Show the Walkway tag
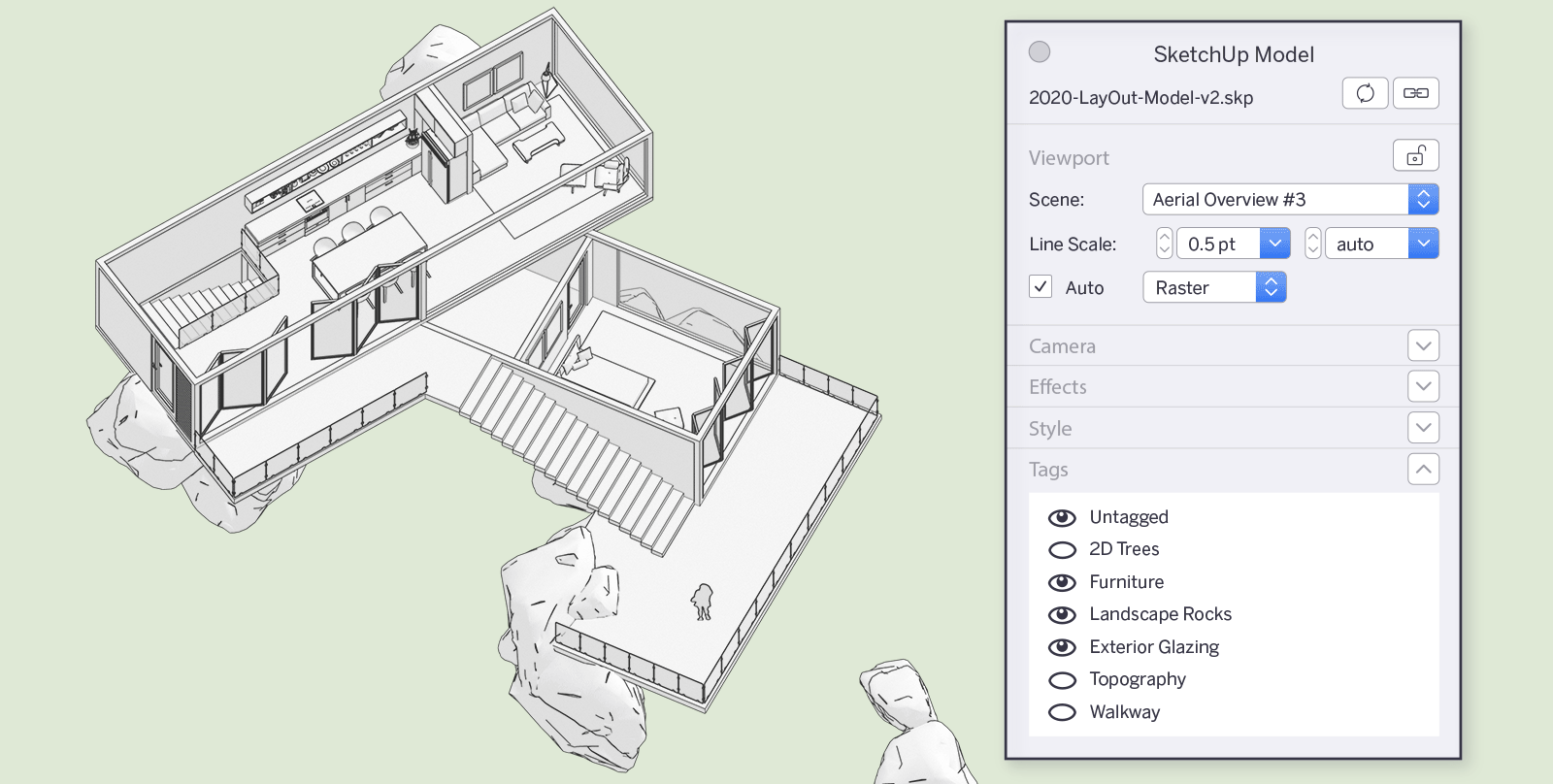 [x=1063, y=712]
